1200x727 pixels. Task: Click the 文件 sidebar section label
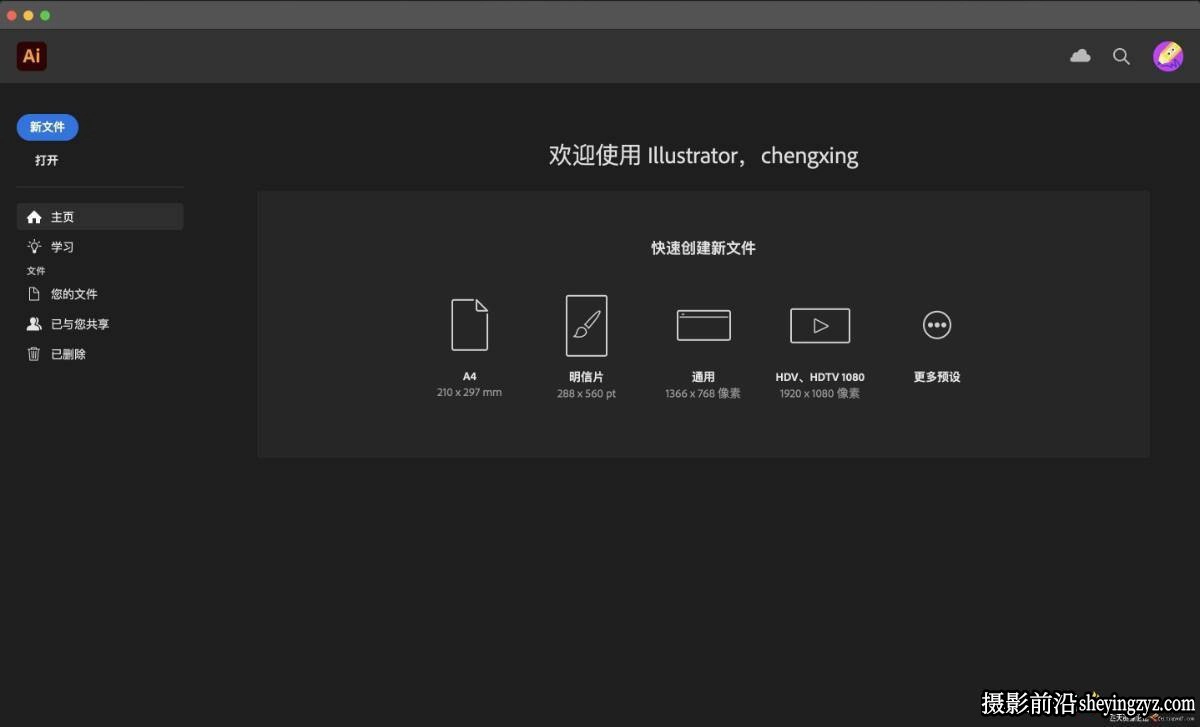point(36,271)
